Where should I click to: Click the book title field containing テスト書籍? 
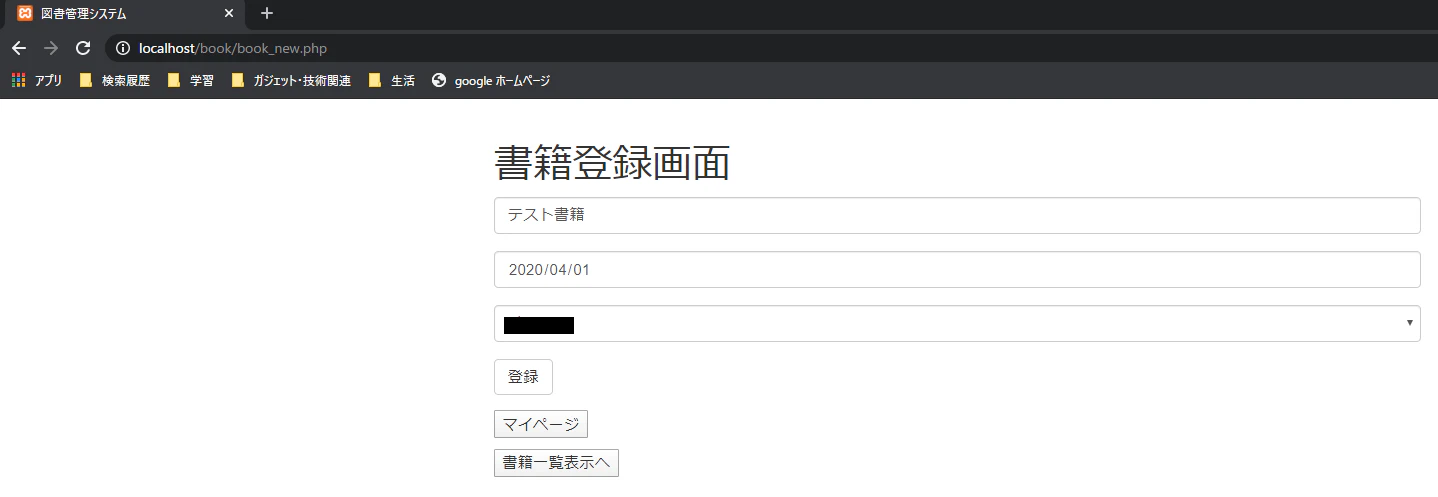pos(957,215)
